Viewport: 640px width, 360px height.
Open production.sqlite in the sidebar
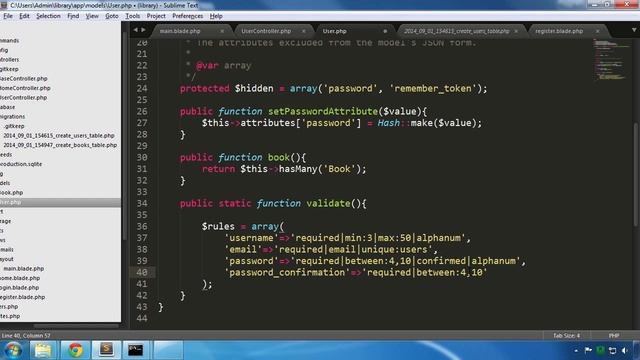21,164
